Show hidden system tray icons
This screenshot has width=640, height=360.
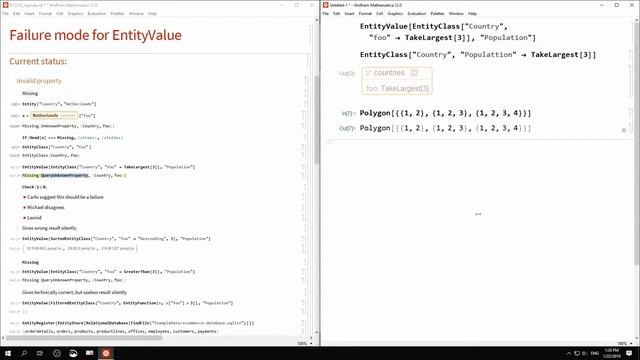click(569, 353)
